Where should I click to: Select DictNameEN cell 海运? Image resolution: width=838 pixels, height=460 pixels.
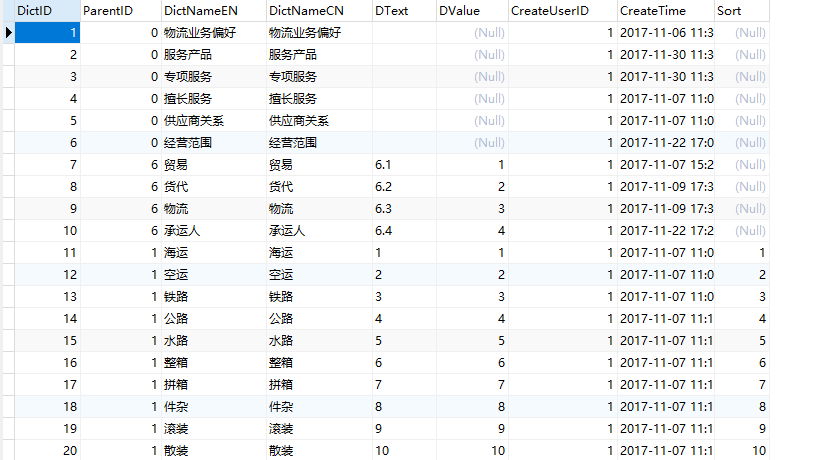pos(214,253)
